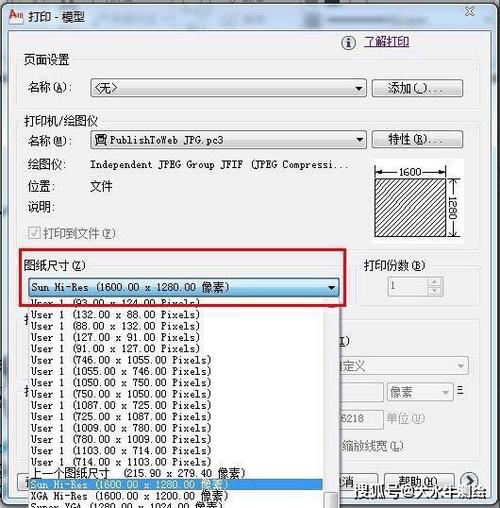Open the 自定义 scale dropdown

tap(404, 366)
